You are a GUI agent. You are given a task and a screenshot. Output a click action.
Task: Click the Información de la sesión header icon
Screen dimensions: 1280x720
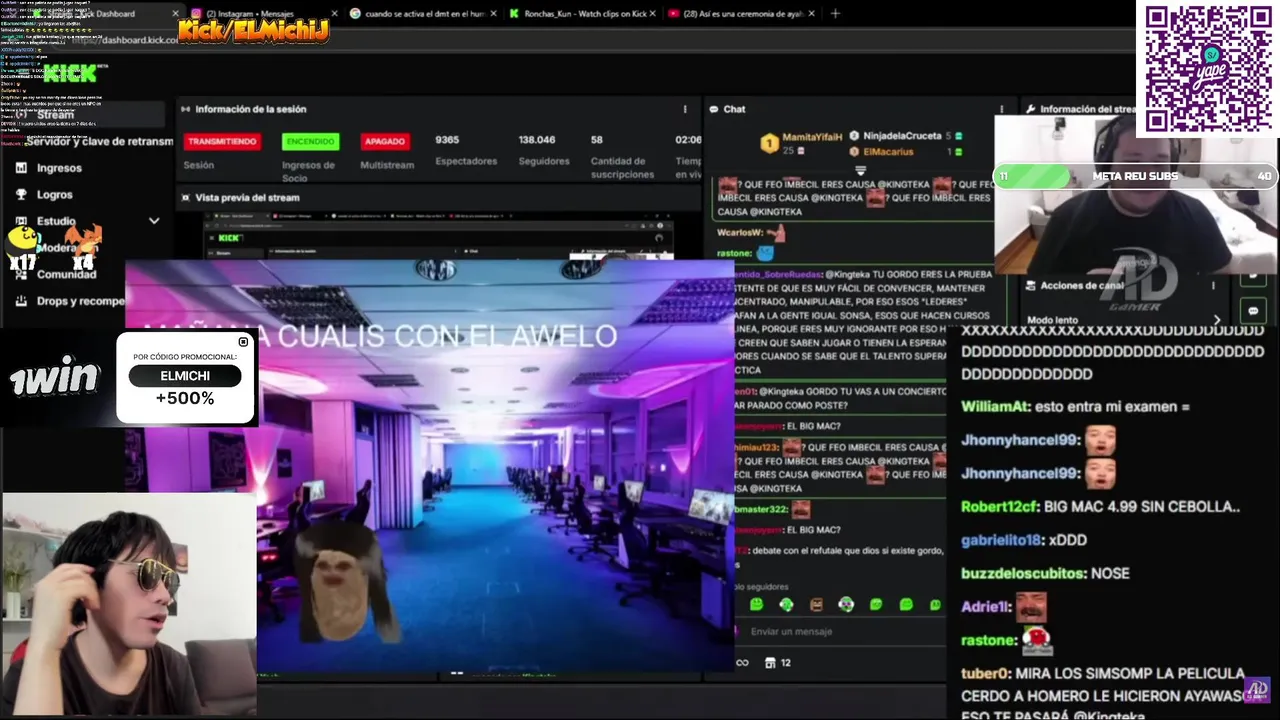[x=186, y=109]
